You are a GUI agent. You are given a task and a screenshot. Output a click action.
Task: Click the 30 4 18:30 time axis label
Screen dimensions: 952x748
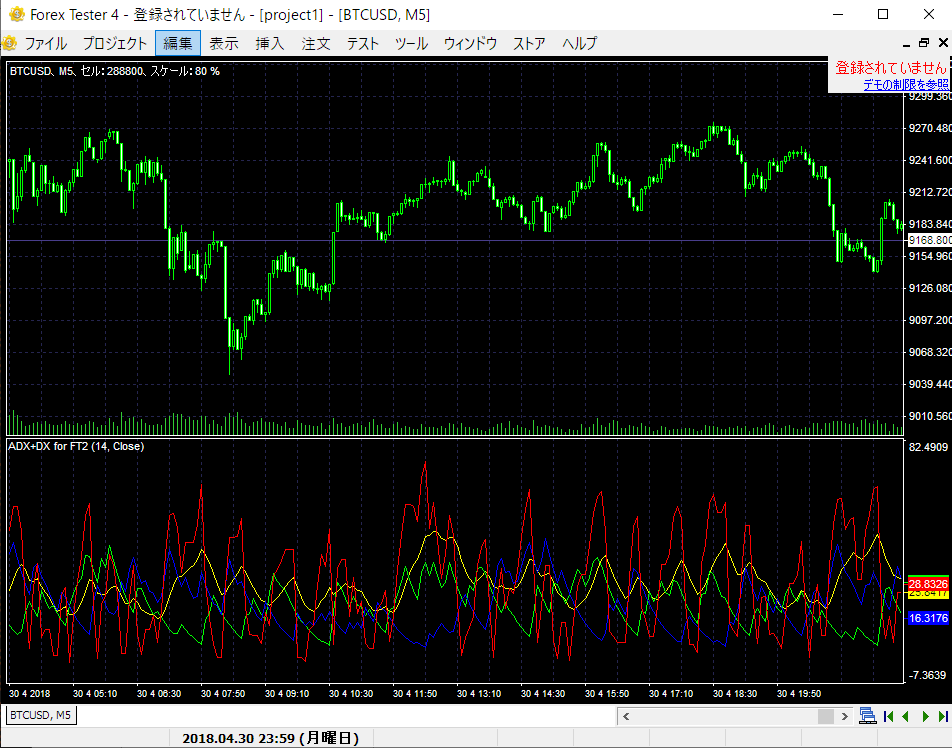[x=735, y=693]
